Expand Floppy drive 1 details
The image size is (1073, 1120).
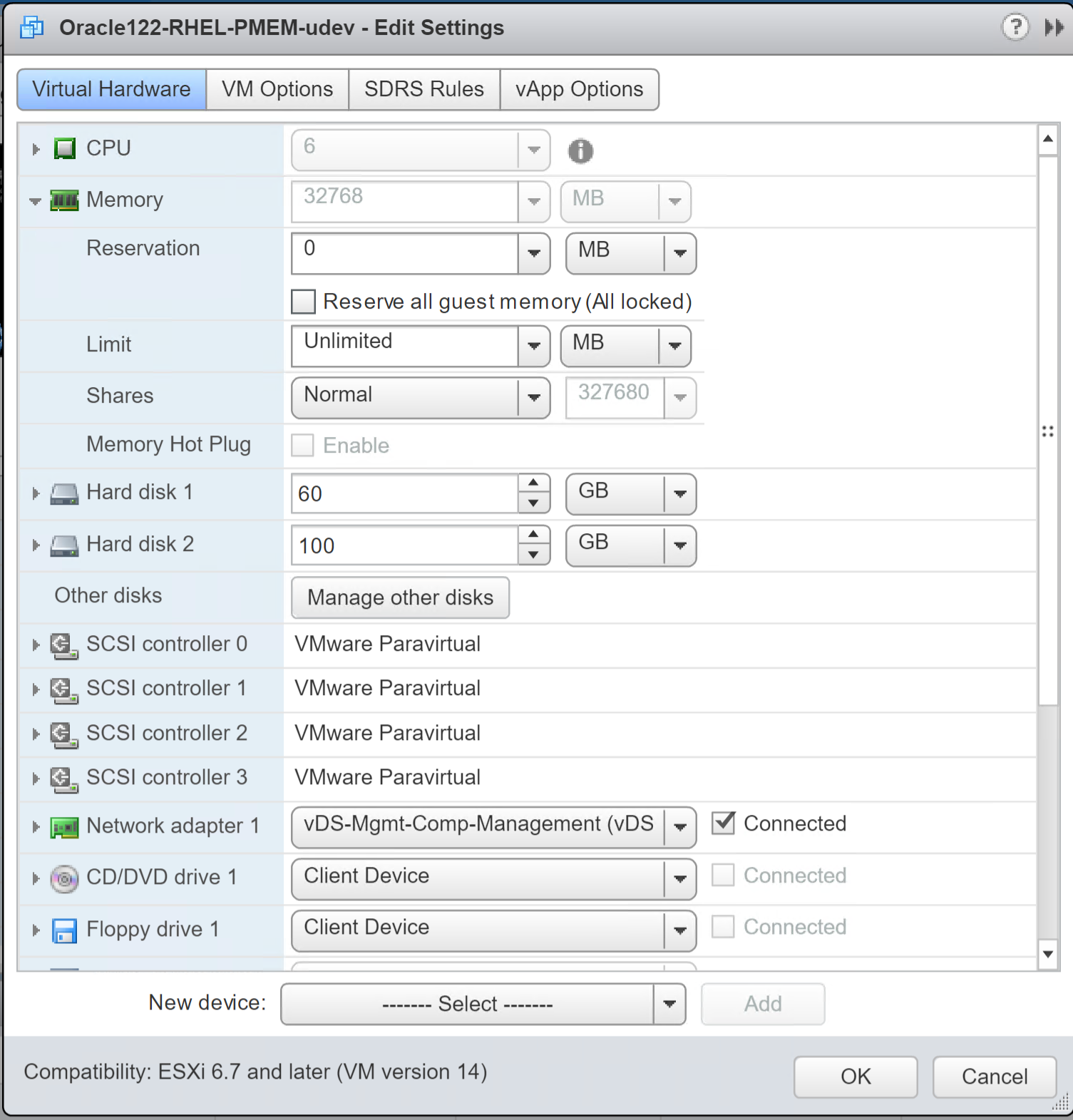pyautogui.click(x=36, y=930)
